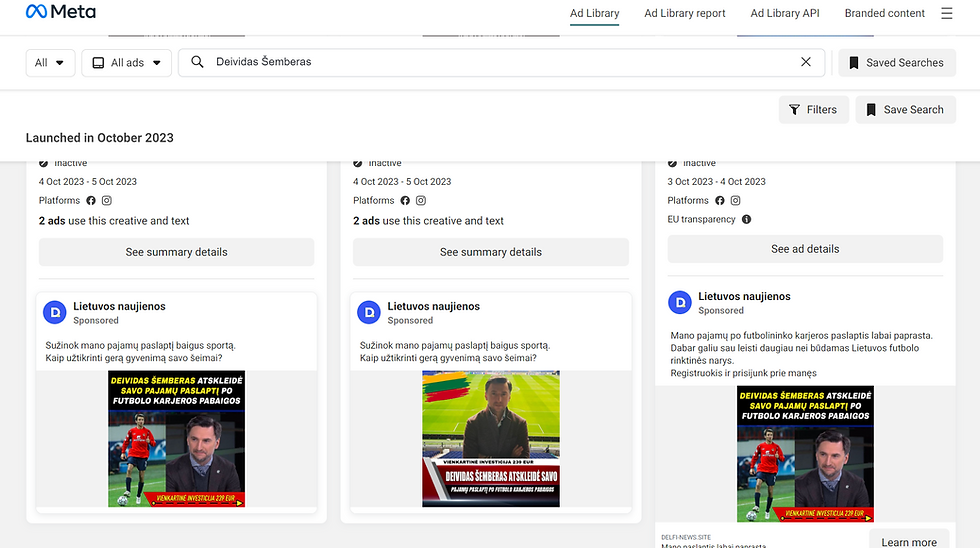This screenshot has height=548, width=980.
Task: Click bookmark icon in Saved Searches
Action: pos(854,62)
